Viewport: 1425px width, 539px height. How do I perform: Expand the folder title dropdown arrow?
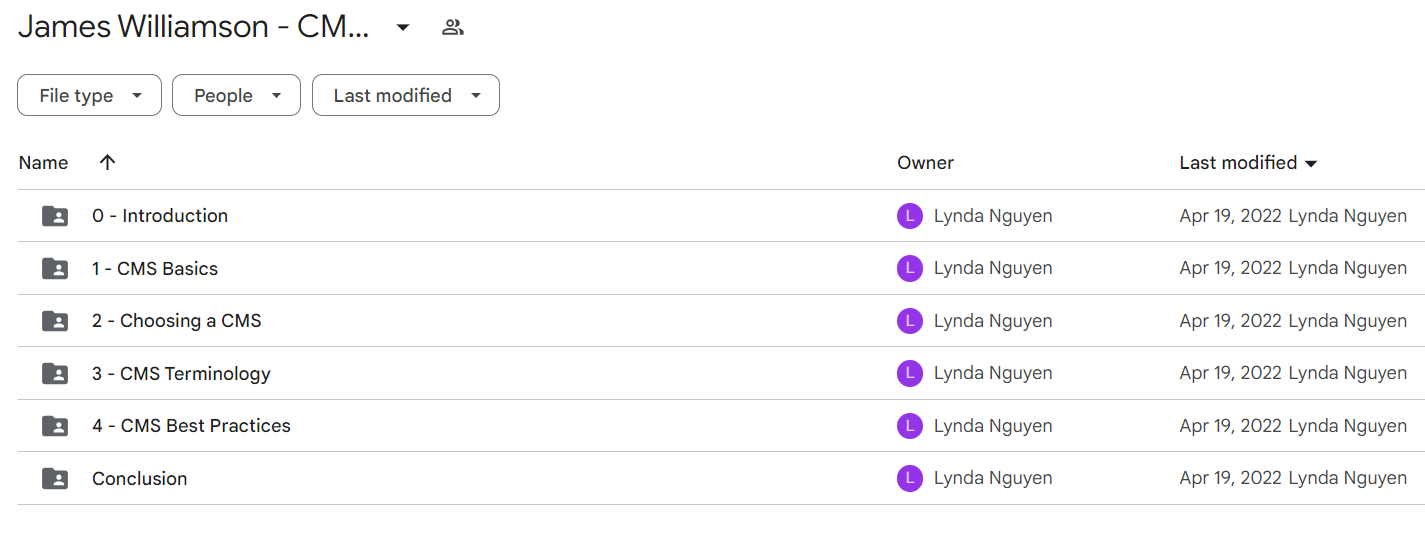(403, 27)
